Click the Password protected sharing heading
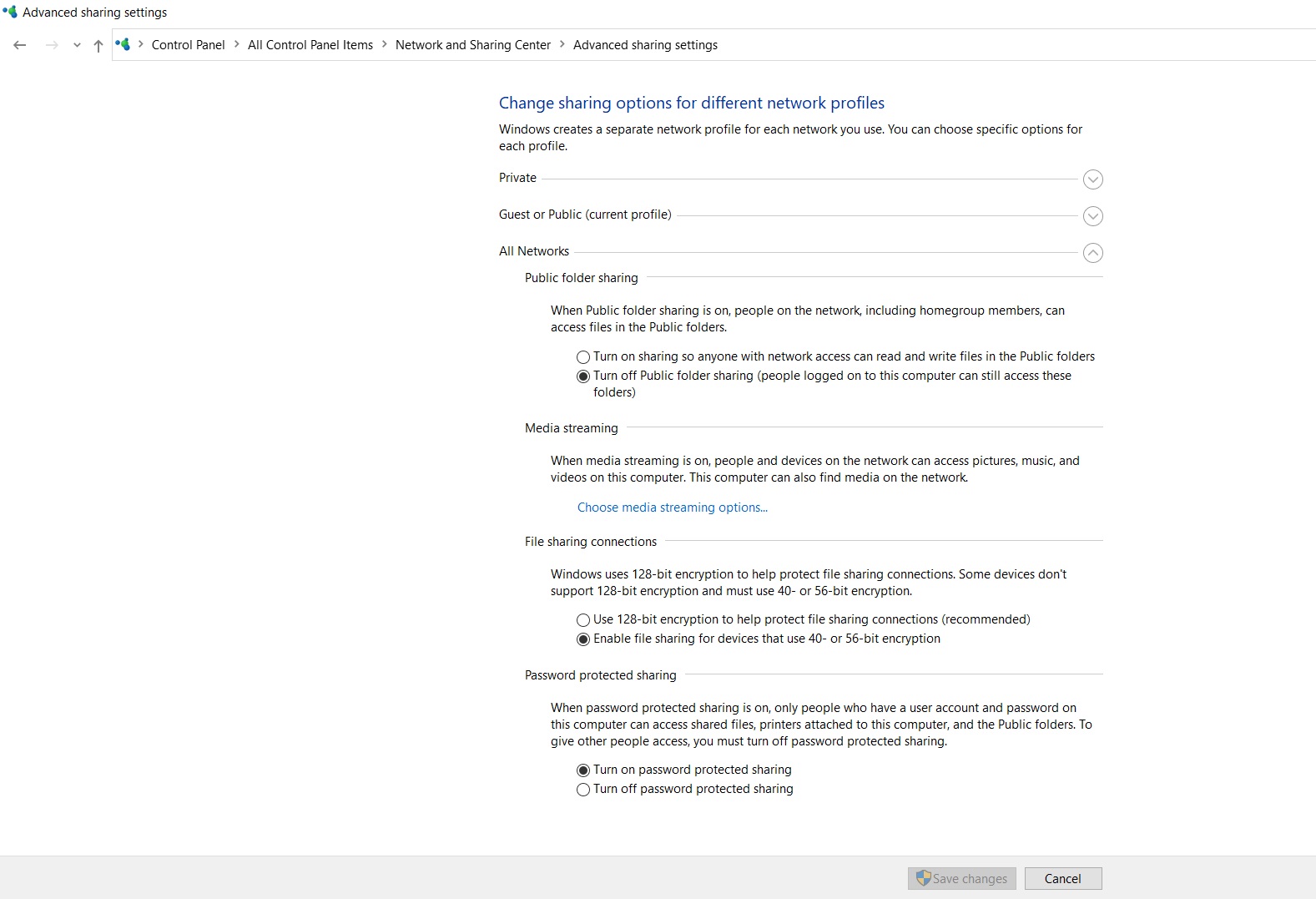Screen dimensions: 1316x899 (600, 675)
